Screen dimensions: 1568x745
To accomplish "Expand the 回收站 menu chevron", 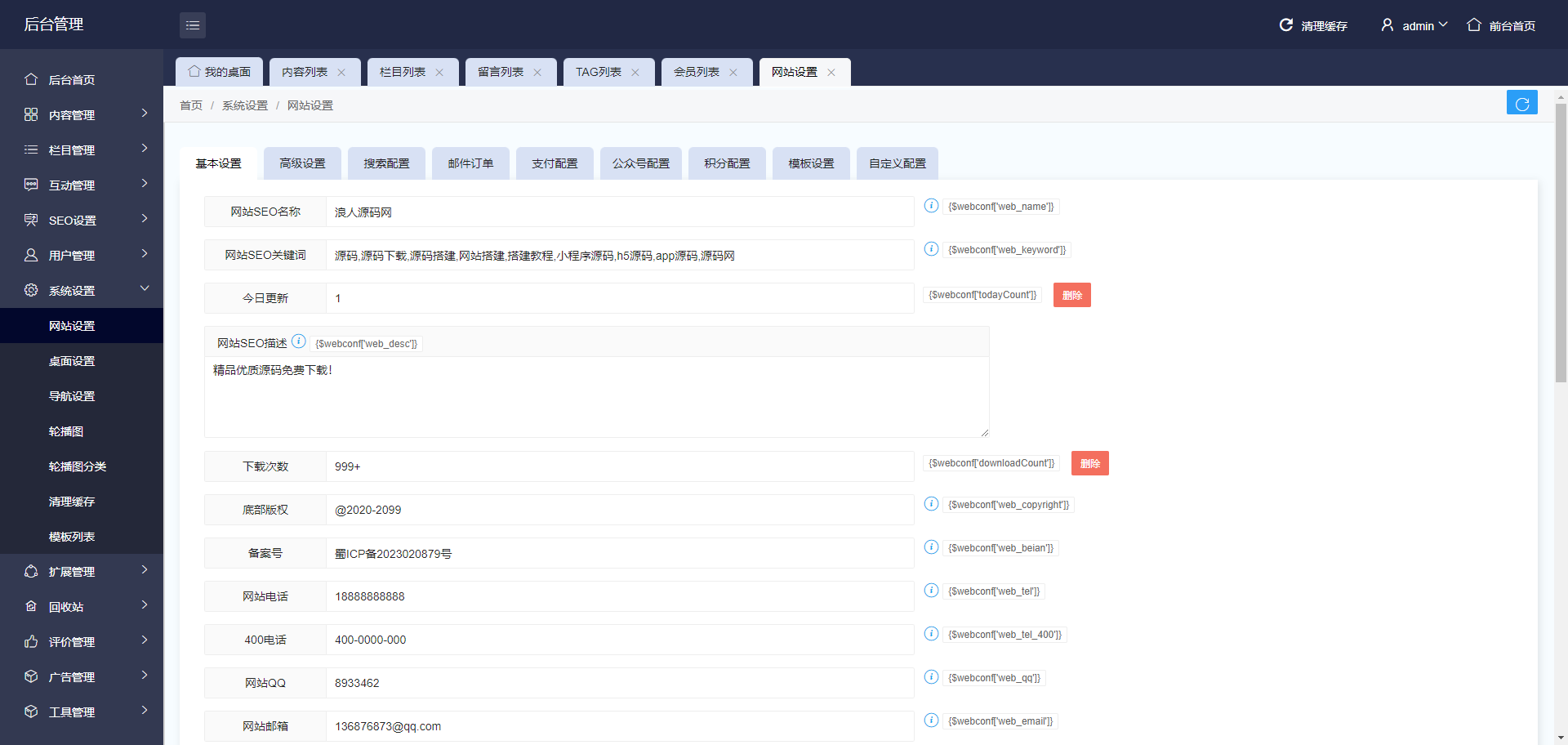I will [x=145, y=605].
